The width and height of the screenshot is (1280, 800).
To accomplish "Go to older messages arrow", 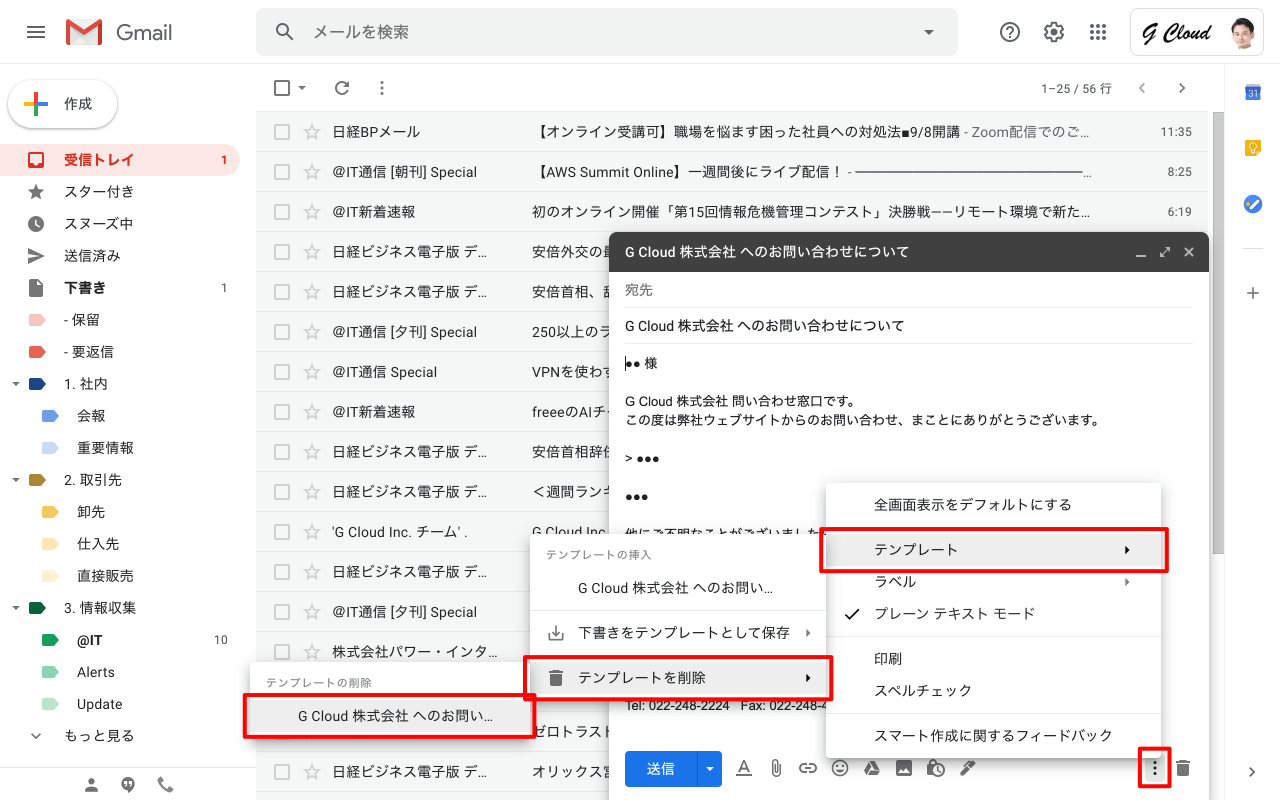I will (1182, 88).
